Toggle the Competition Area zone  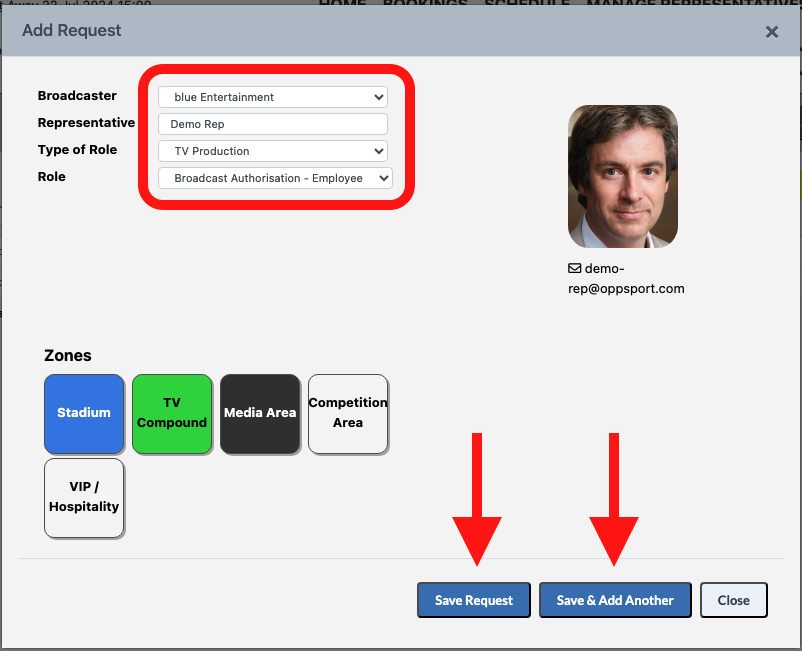(348, 414)
